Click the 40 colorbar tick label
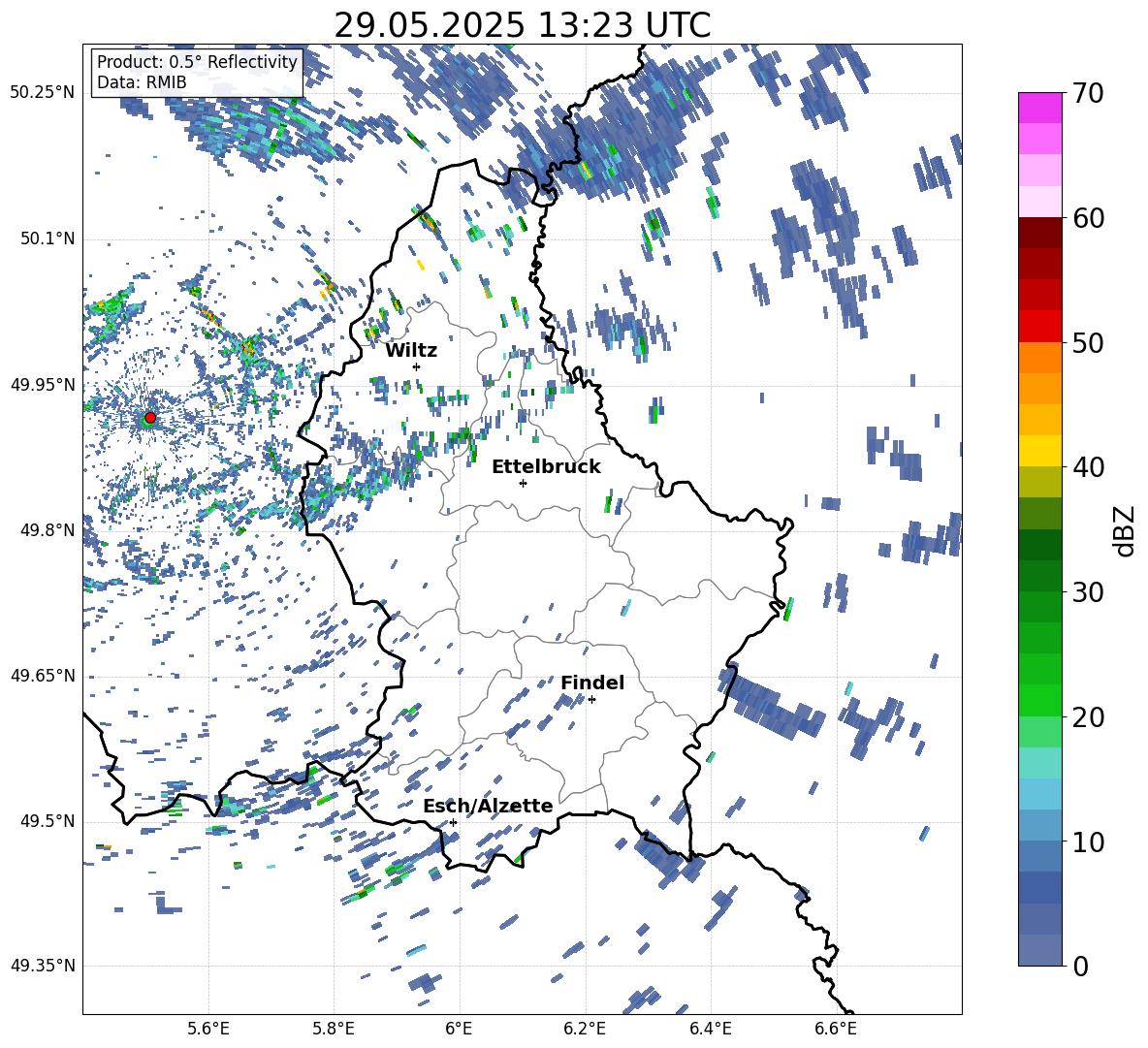The width and height of the screenshot is (1148, 1048). pos(1088,467)
